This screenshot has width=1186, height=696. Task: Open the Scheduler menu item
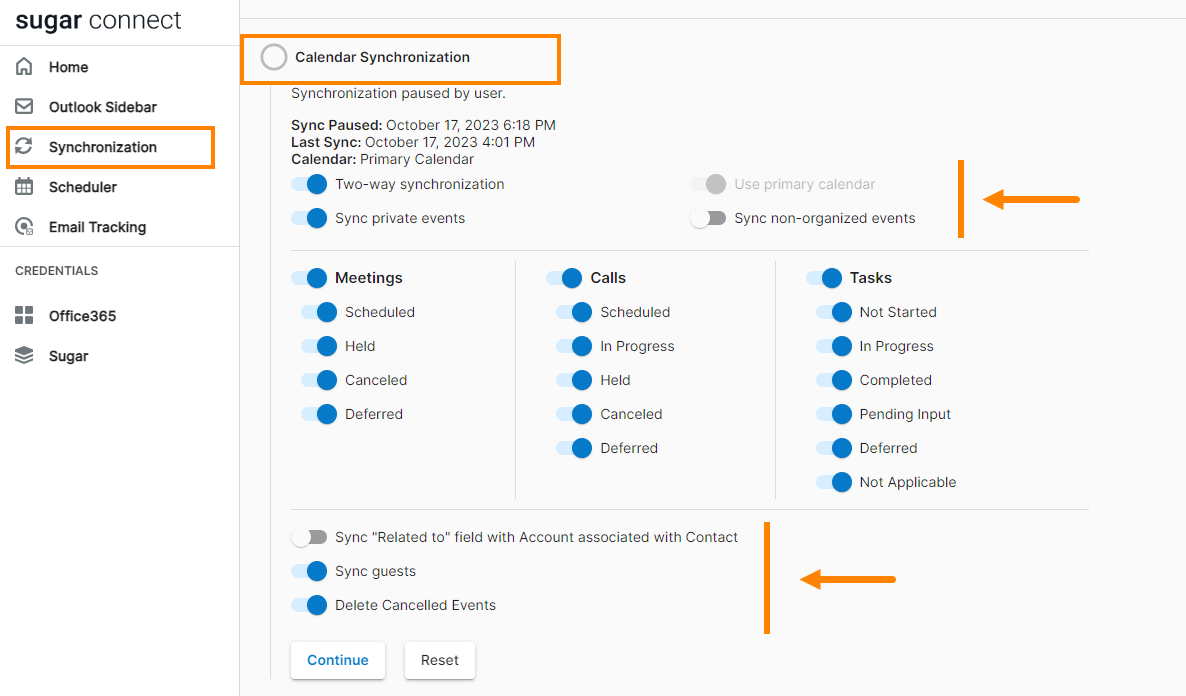click(83, 187)
